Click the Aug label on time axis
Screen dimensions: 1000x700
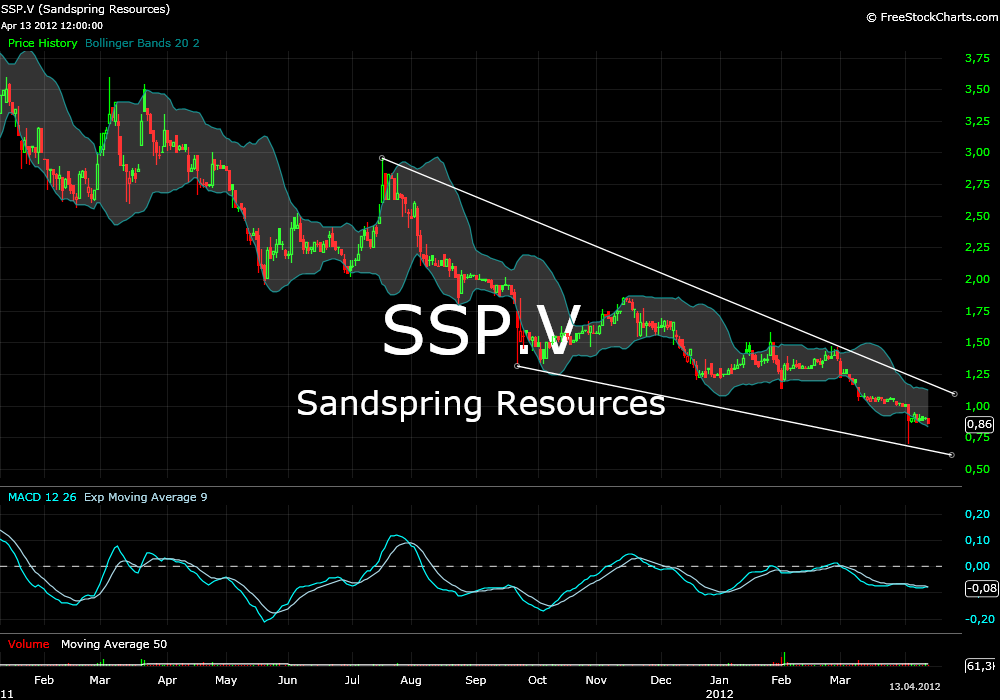411,681
